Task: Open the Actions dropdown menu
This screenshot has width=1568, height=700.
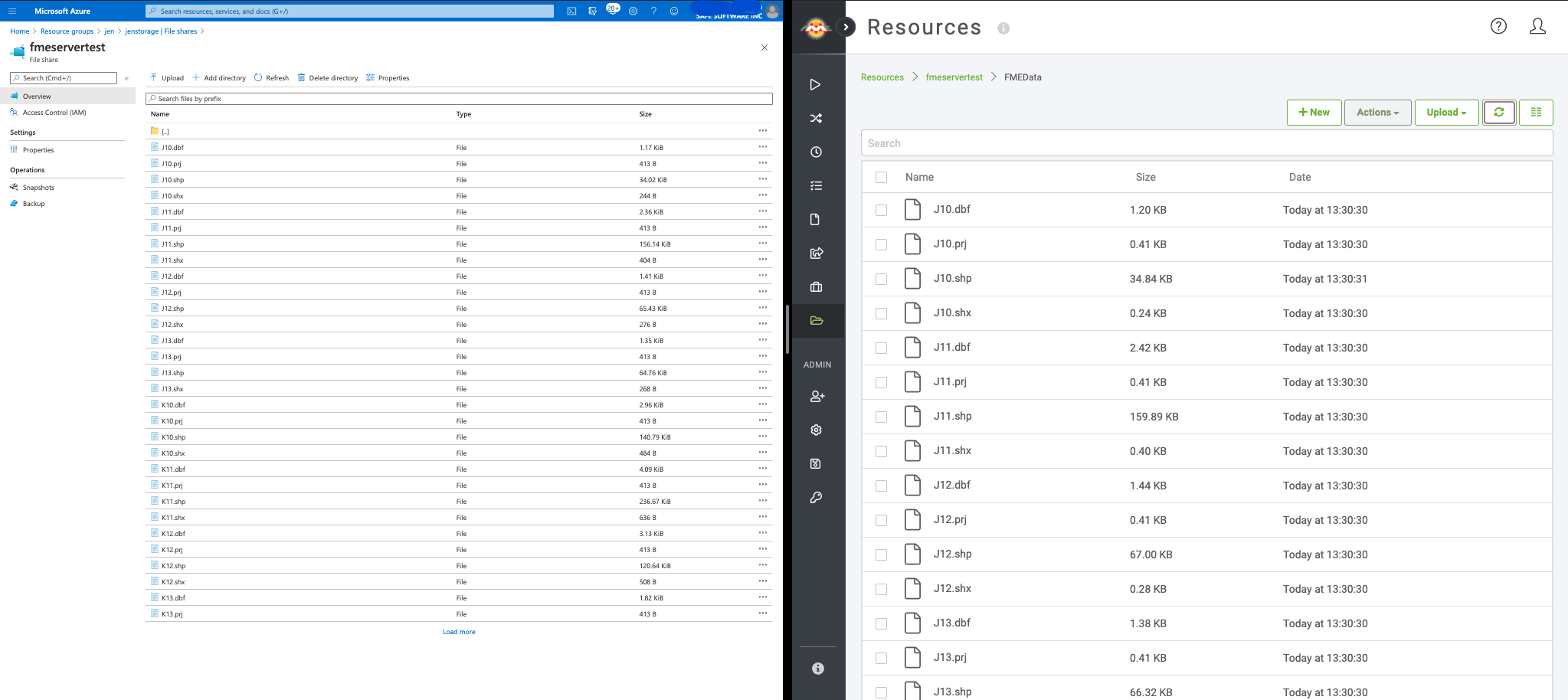Action: pos(1377,112)
